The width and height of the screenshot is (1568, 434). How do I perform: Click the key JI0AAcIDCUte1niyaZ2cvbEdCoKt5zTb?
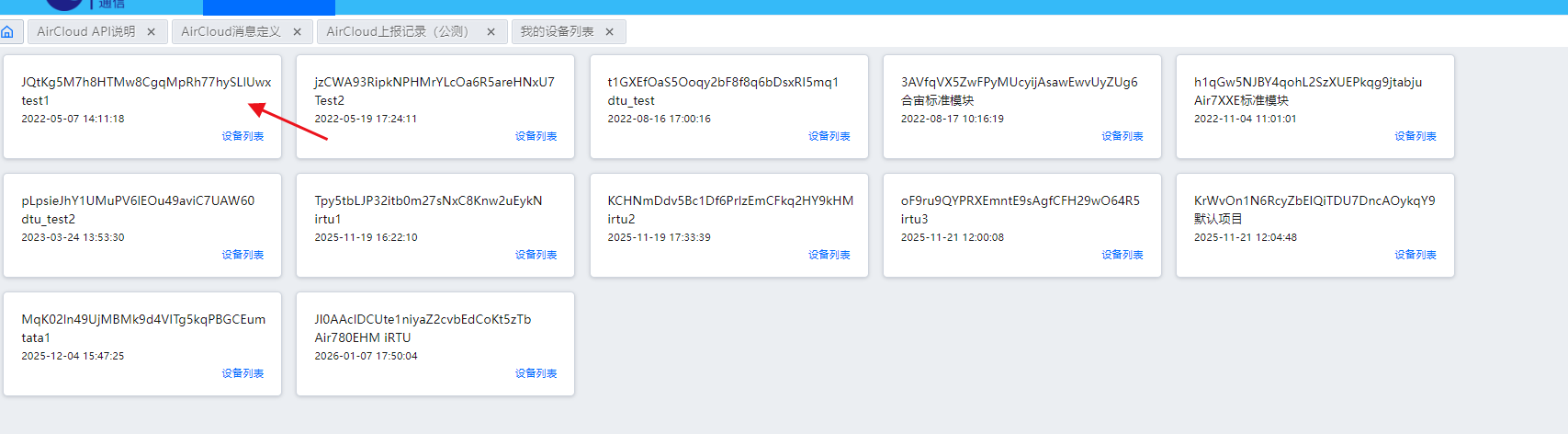coord(423,319)
